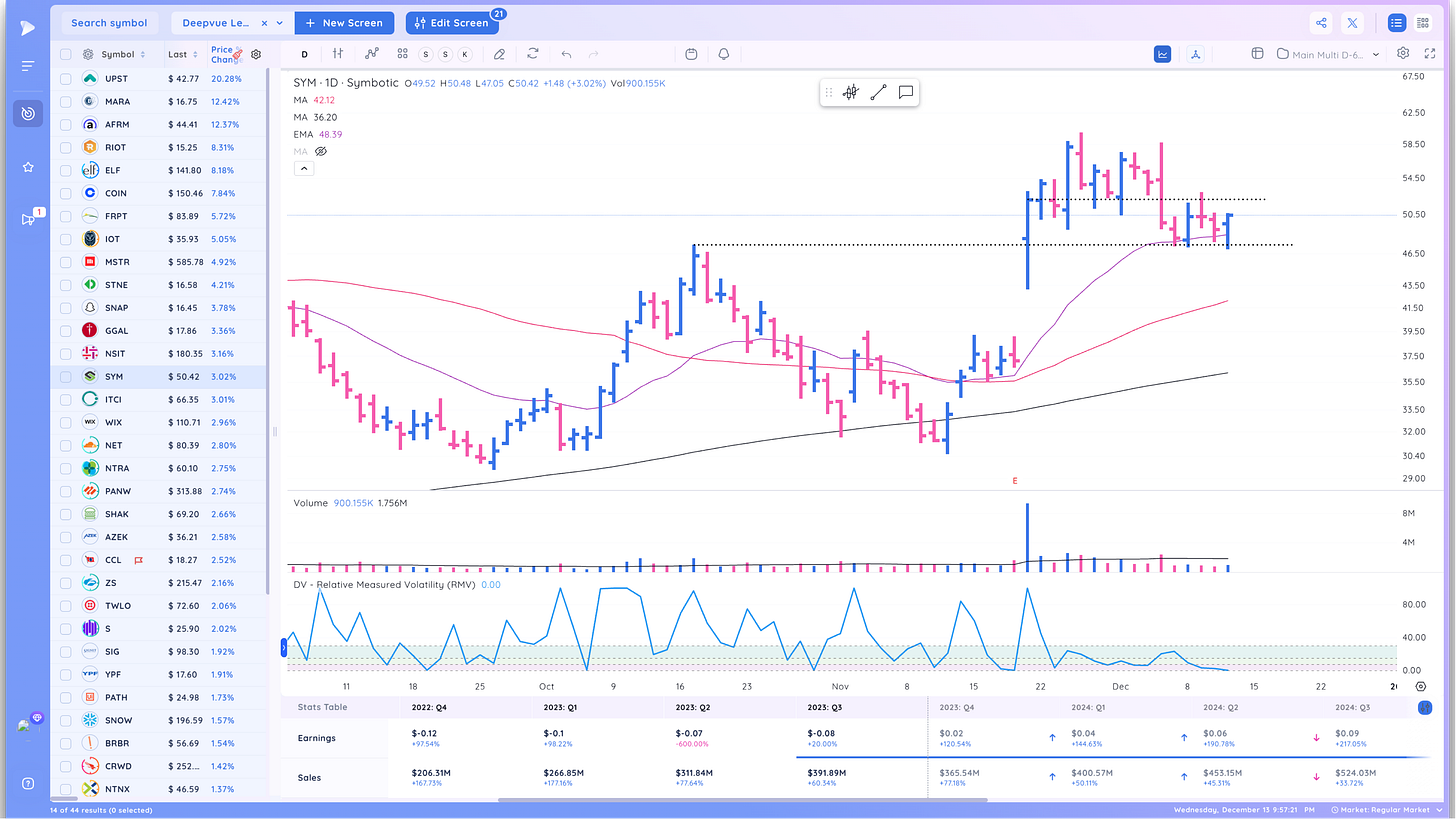
Task: Open the screener radar icon in sidebar
Action: click(x=28, y=114)
